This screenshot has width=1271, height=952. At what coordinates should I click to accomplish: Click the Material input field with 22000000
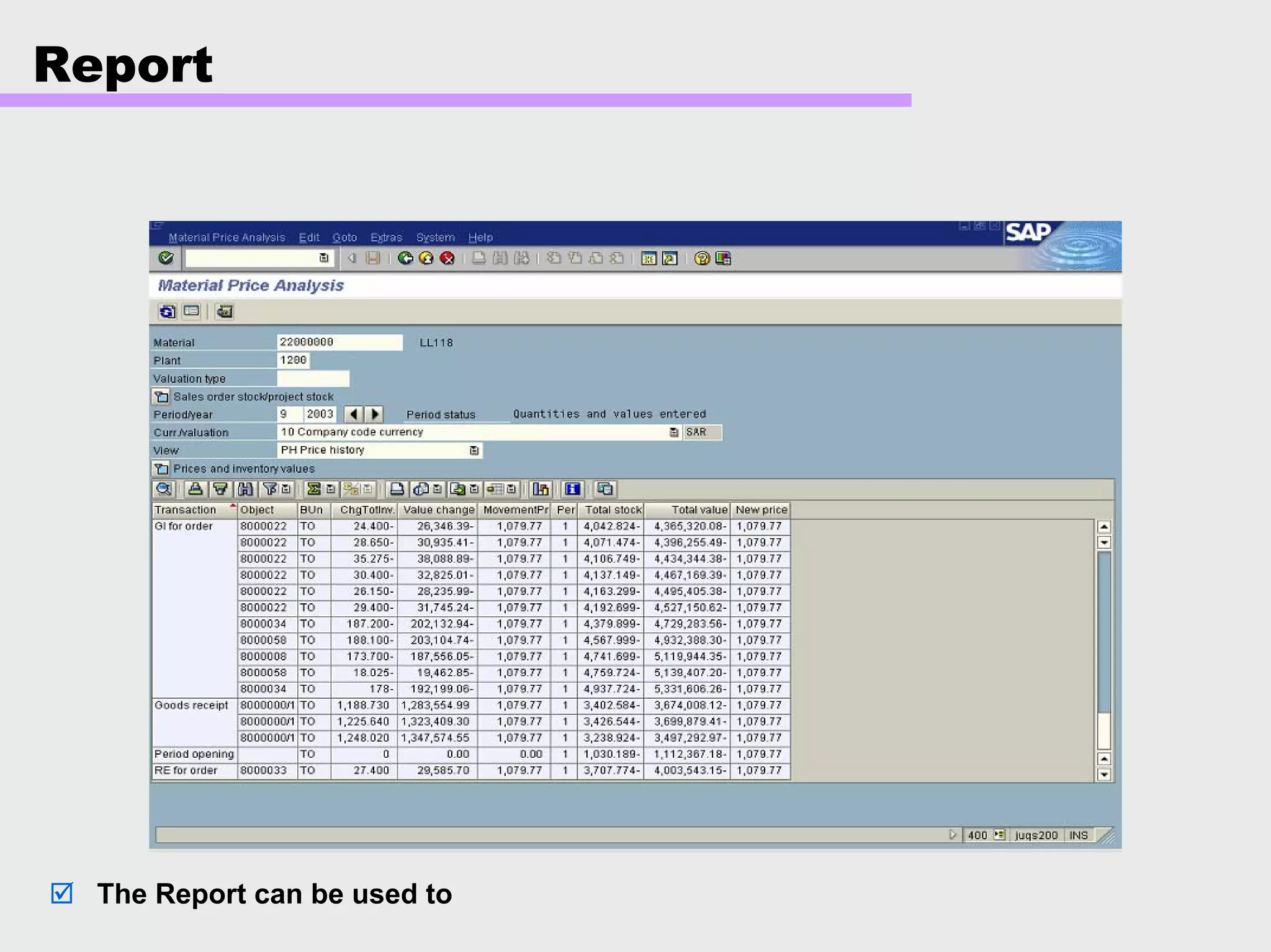coord(339,342)
